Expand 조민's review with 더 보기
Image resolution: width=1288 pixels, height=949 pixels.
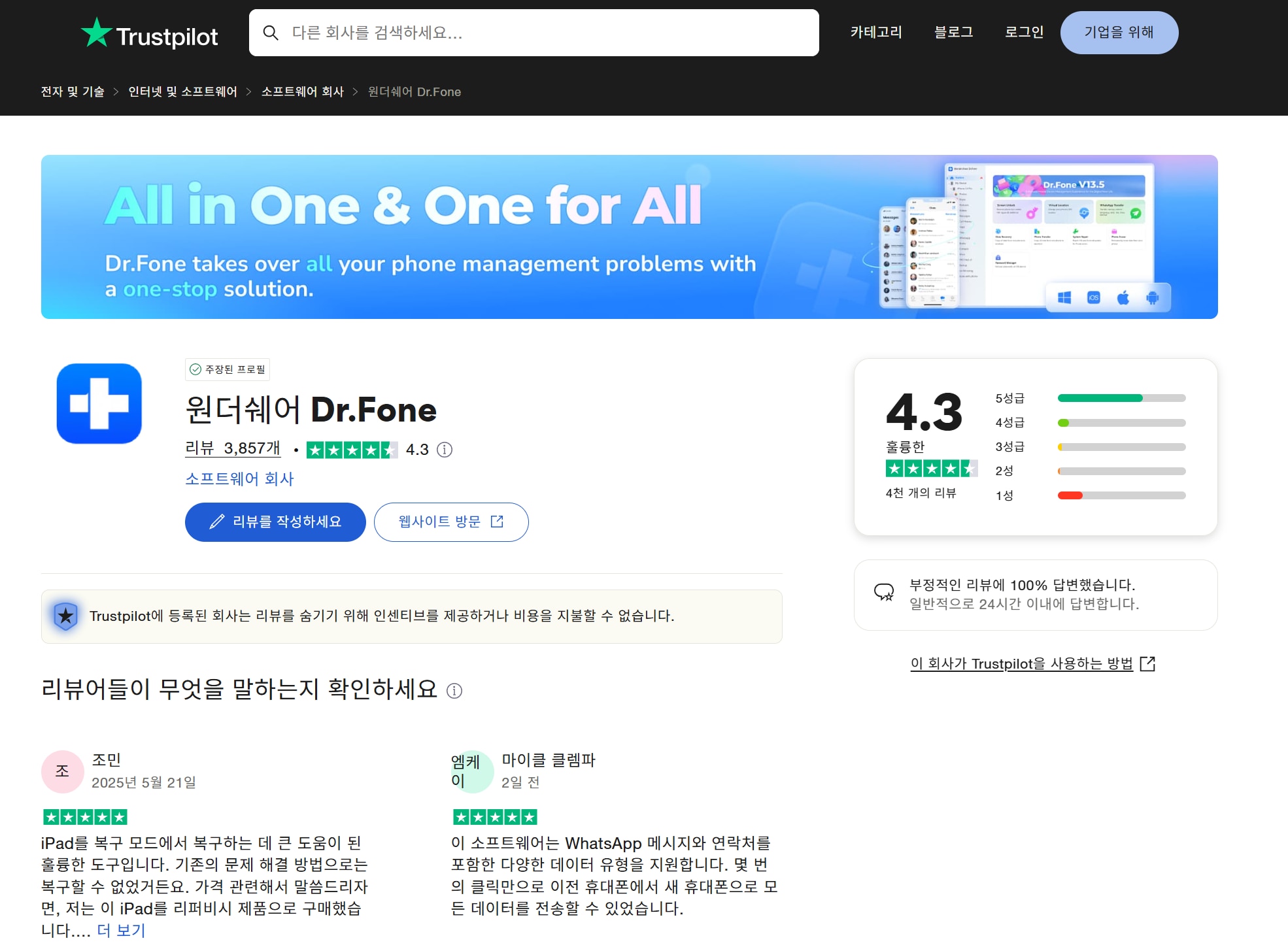click(121, 931)
